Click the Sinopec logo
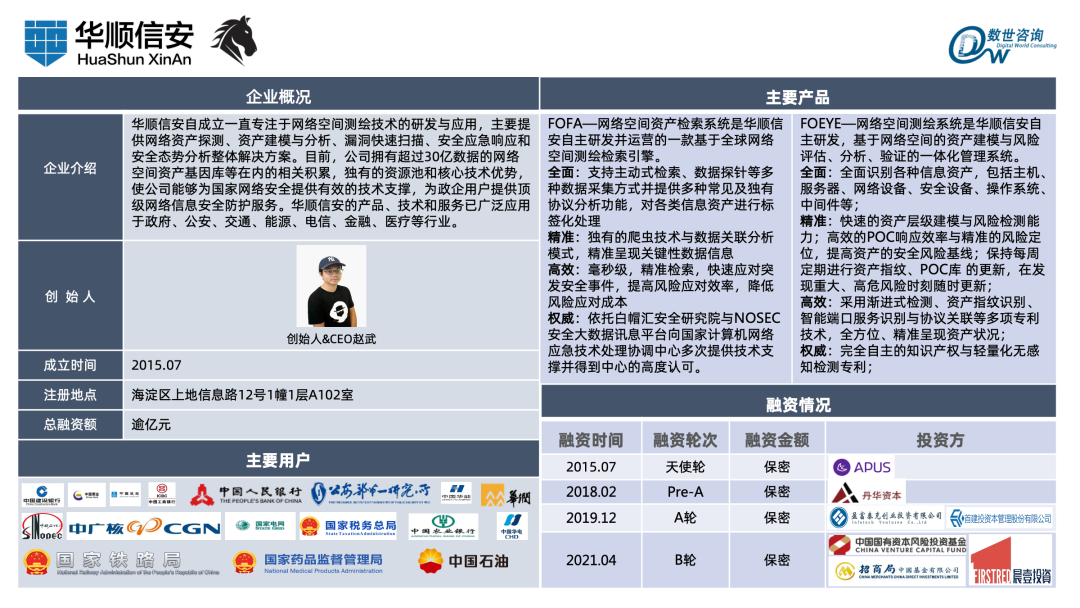This screenshot has width=1080, height=608. pyautogui.click(x=41, y=527)
